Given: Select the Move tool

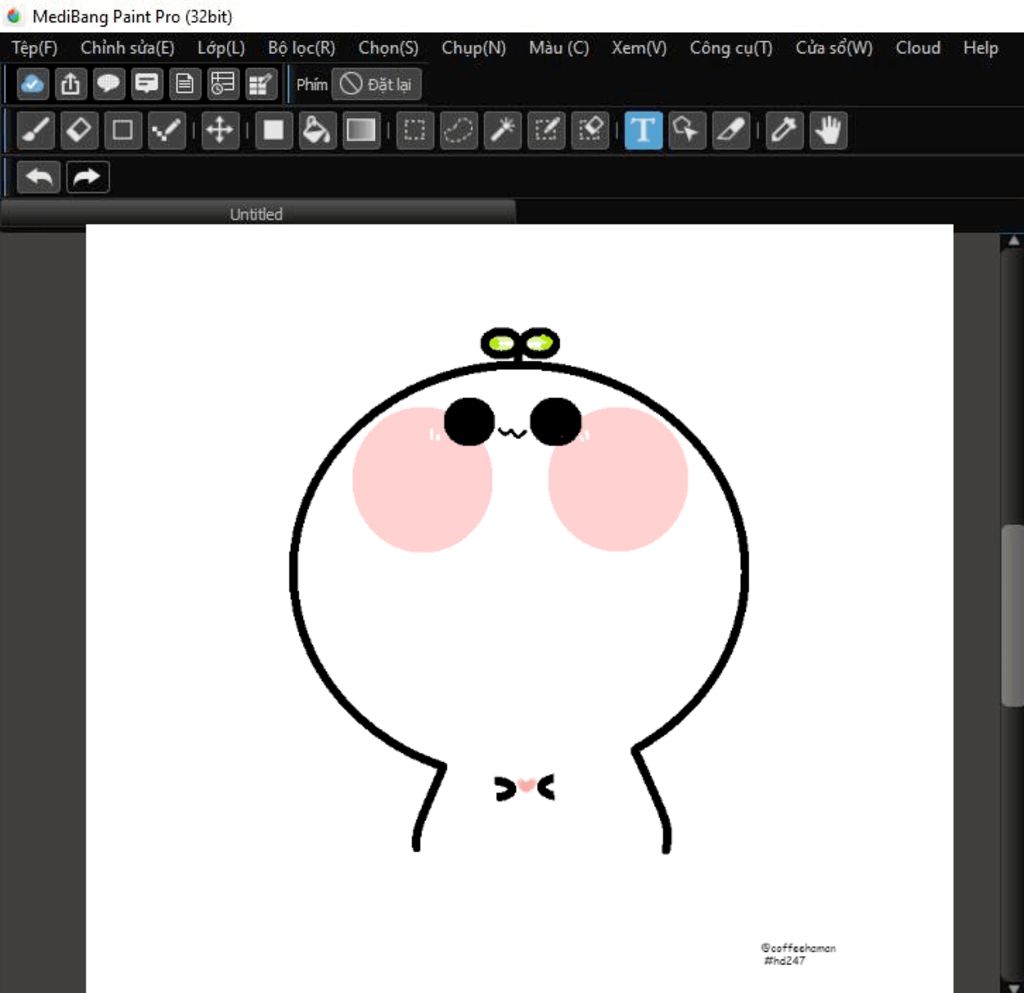Looking at the screenshot, I should pyautogui.click(x=220, y=131).
